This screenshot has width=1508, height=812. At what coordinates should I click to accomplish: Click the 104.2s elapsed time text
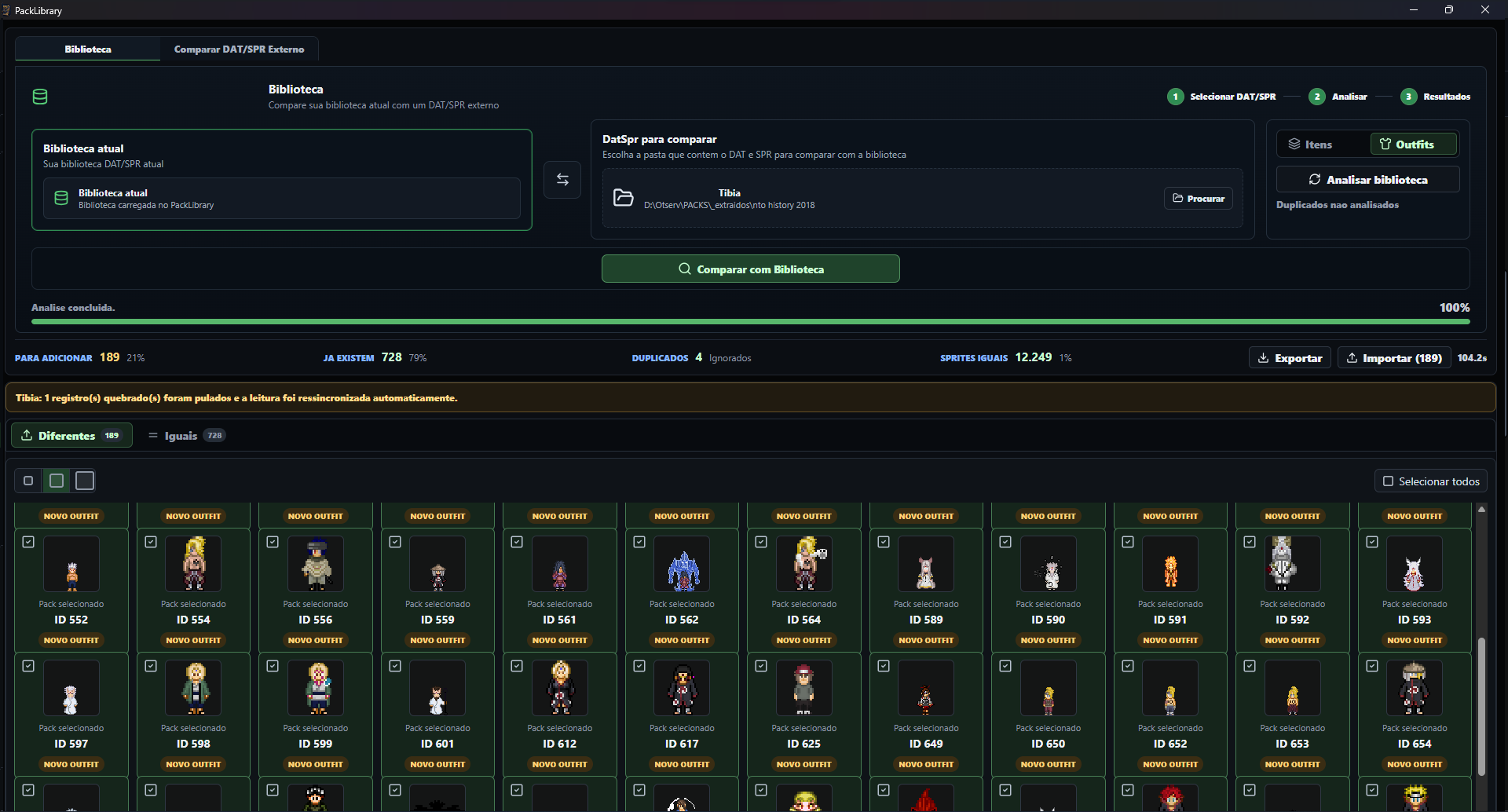(x=1472, y=358)
